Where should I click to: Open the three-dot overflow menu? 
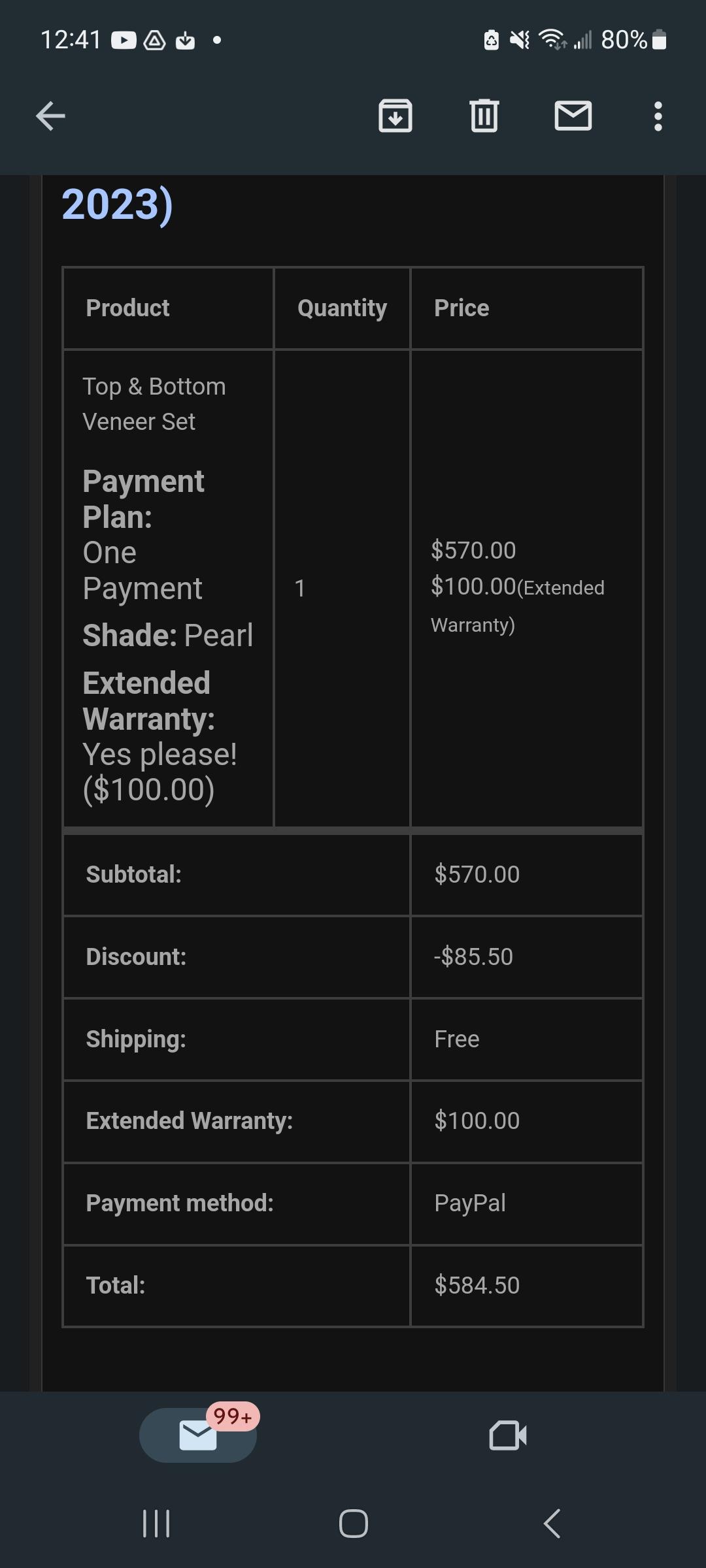tap(658, 116)
